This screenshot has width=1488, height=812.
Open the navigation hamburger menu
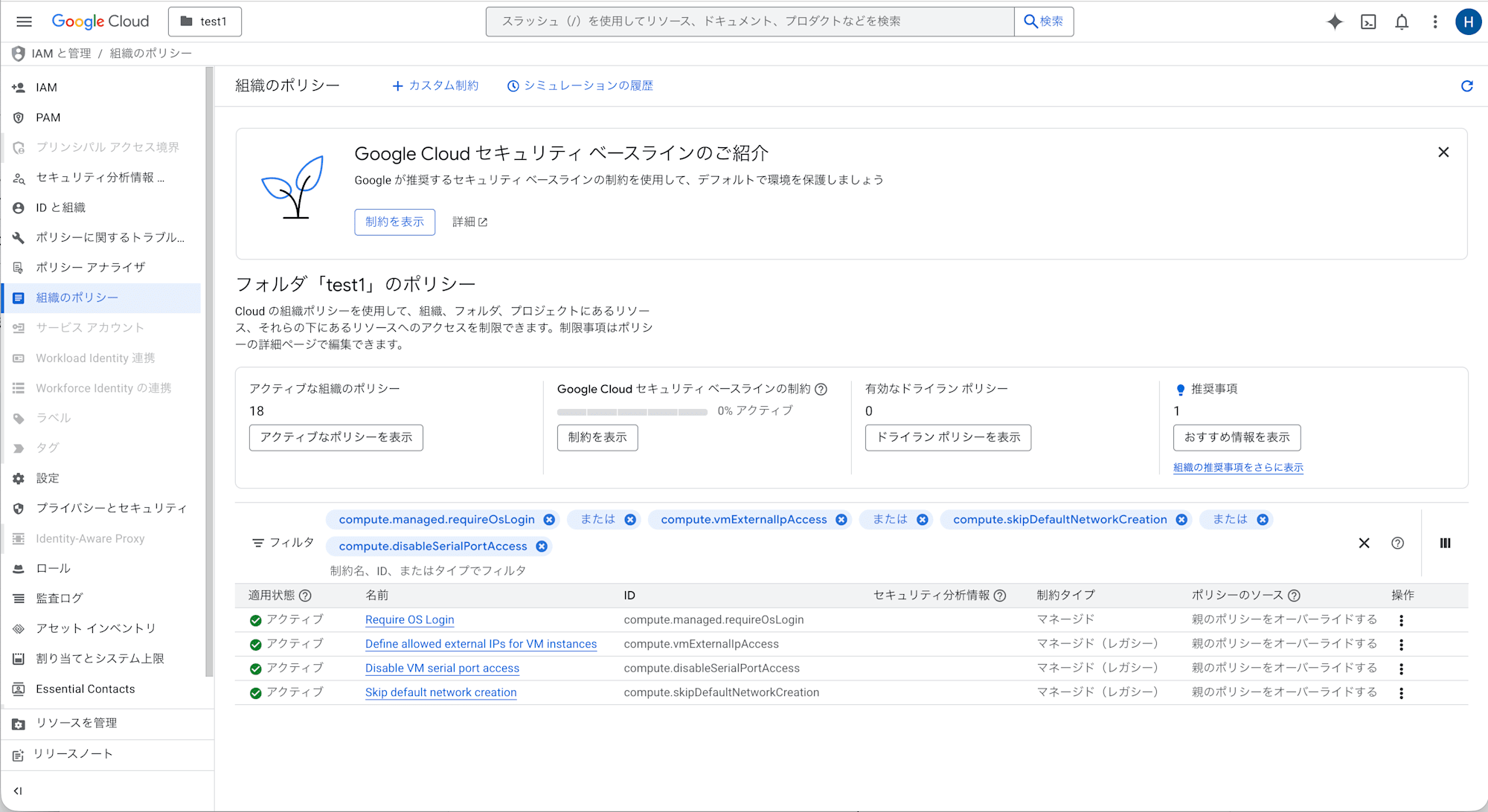pos(24,22)
